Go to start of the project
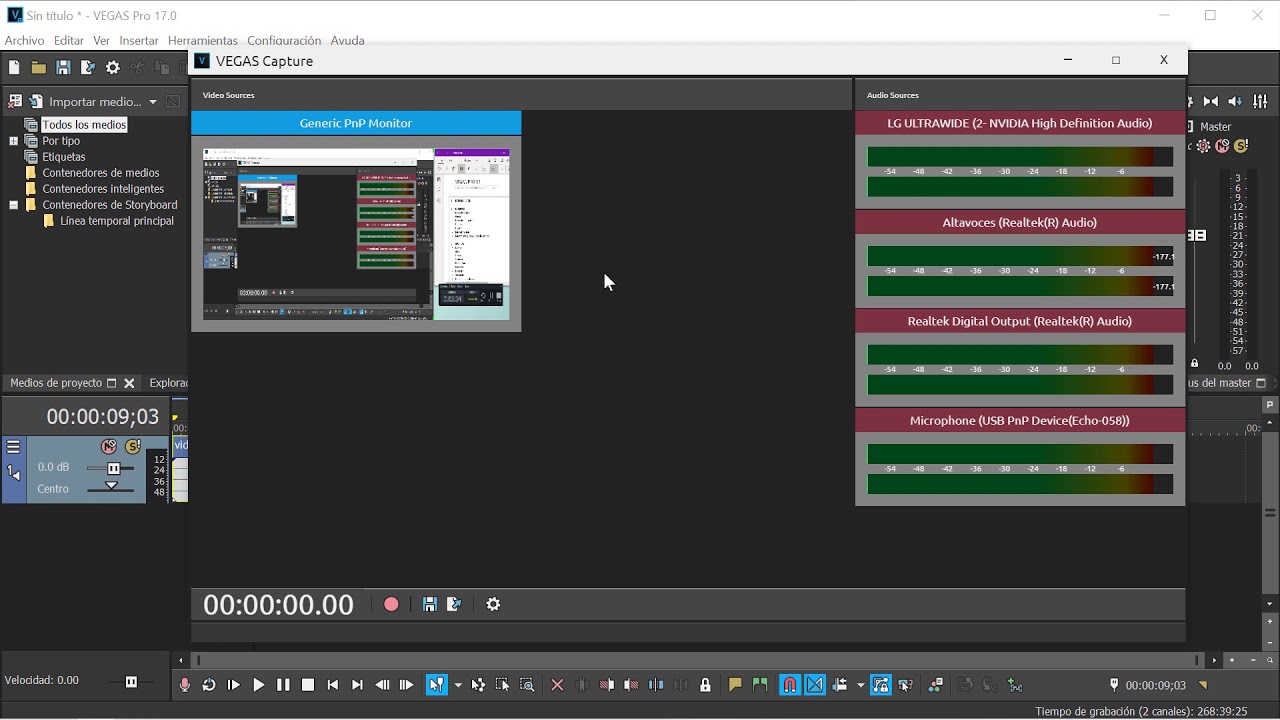Image resolution: width=1280 pixels, height=720 pixels. tap(333, 685)
